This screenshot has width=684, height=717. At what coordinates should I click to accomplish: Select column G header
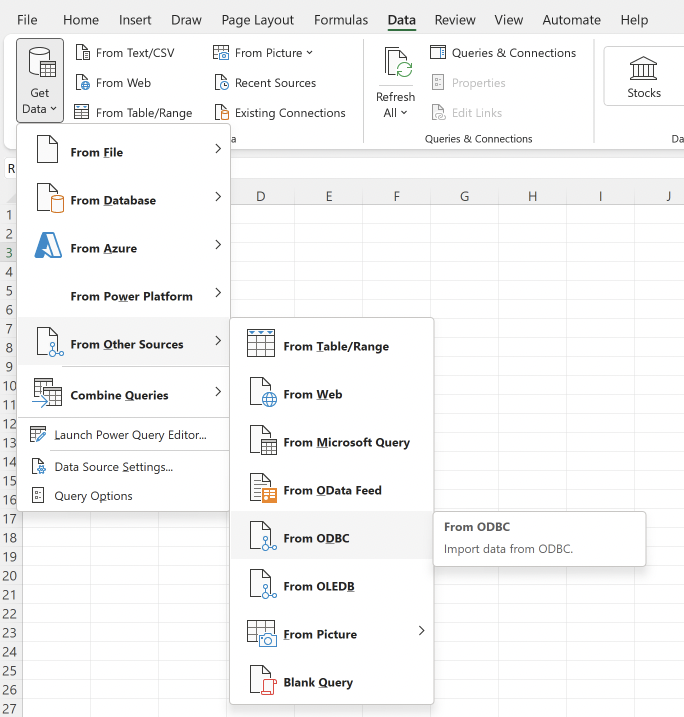click(465, 196)
